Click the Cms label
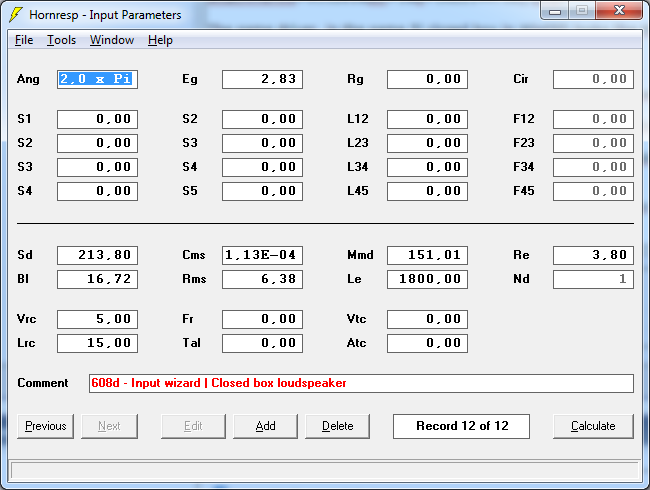This screenshot has width=650, height=490. (194, 255)
